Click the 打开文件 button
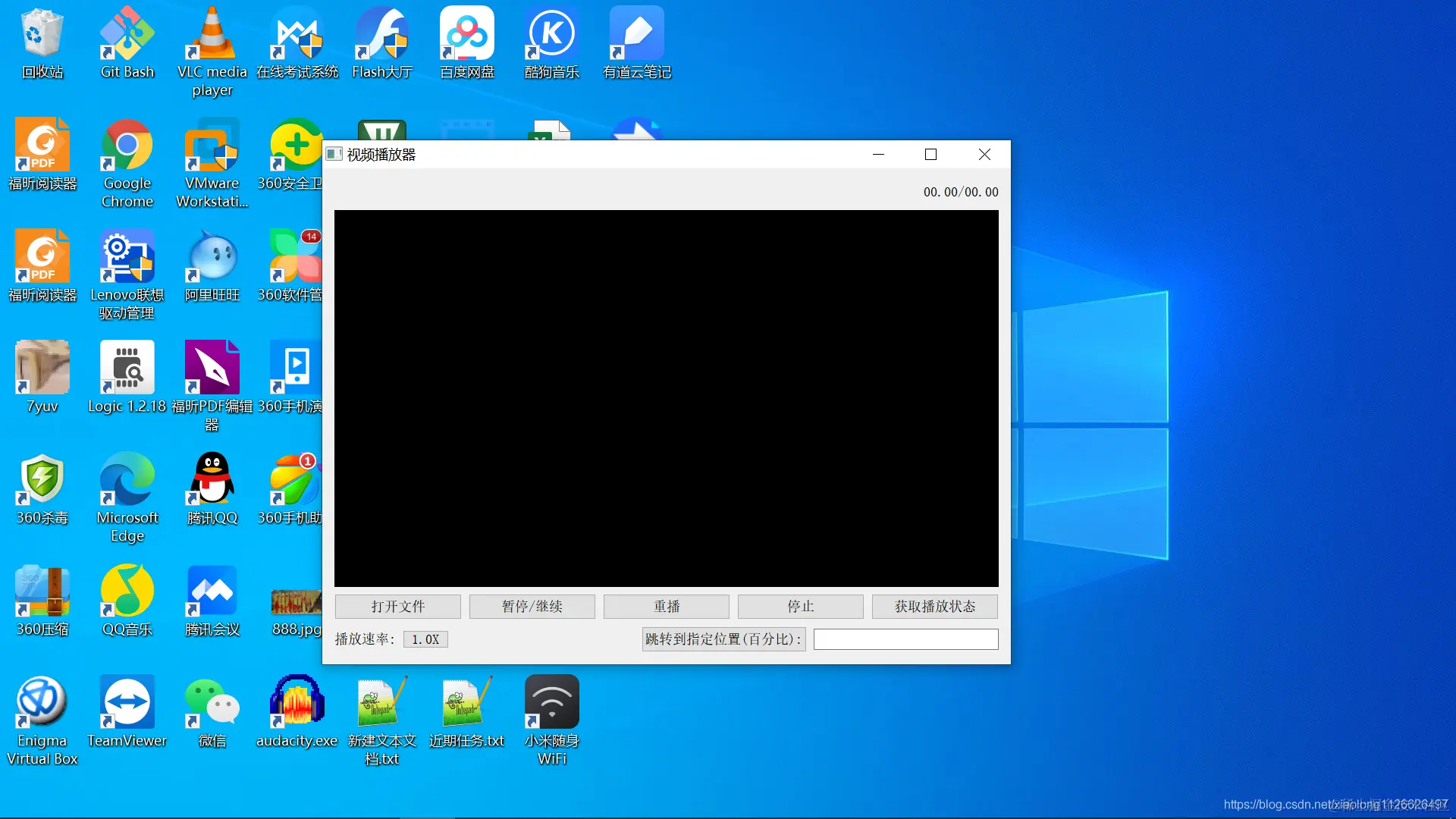Image resolution: width=1456 pixels, height=819 pixels. (397, 607)
